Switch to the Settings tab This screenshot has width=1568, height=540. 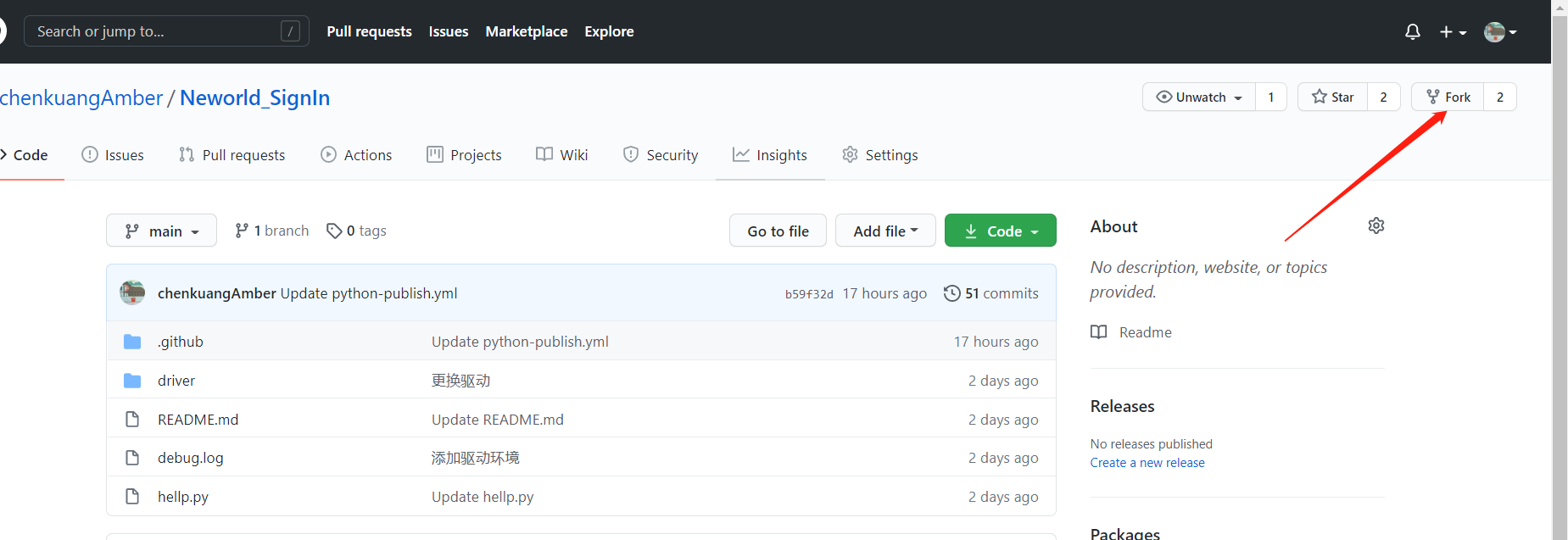880,155
